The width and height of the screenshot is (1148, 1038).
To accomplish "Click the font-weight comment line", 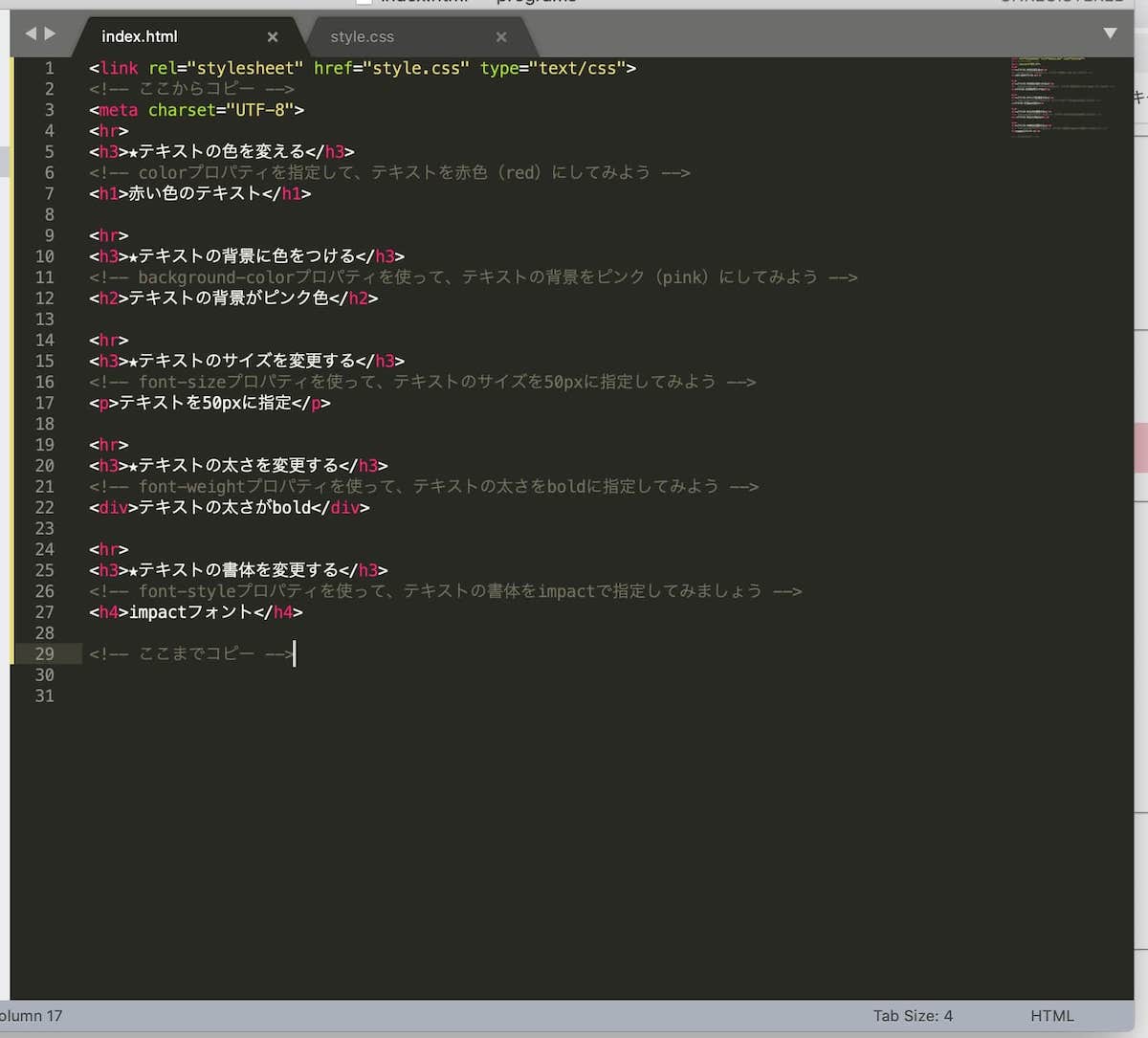I will (x=424, y=487).
